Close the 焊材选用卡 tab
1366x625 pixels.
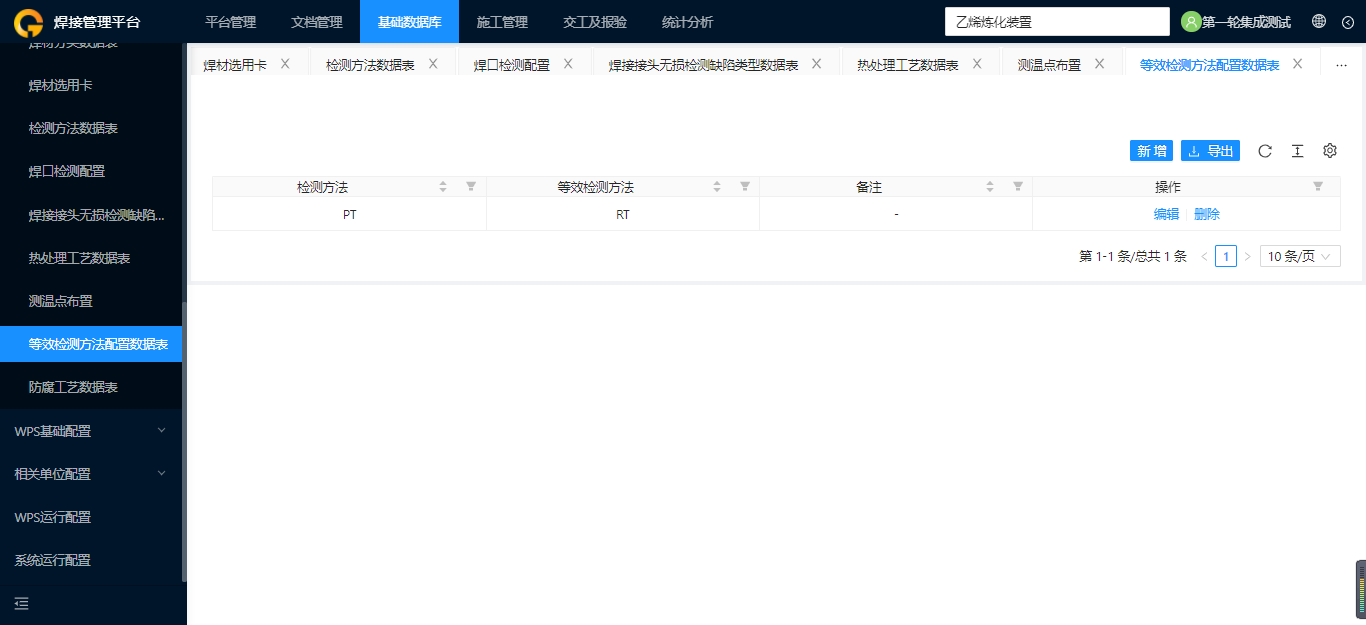coord(285,64)
